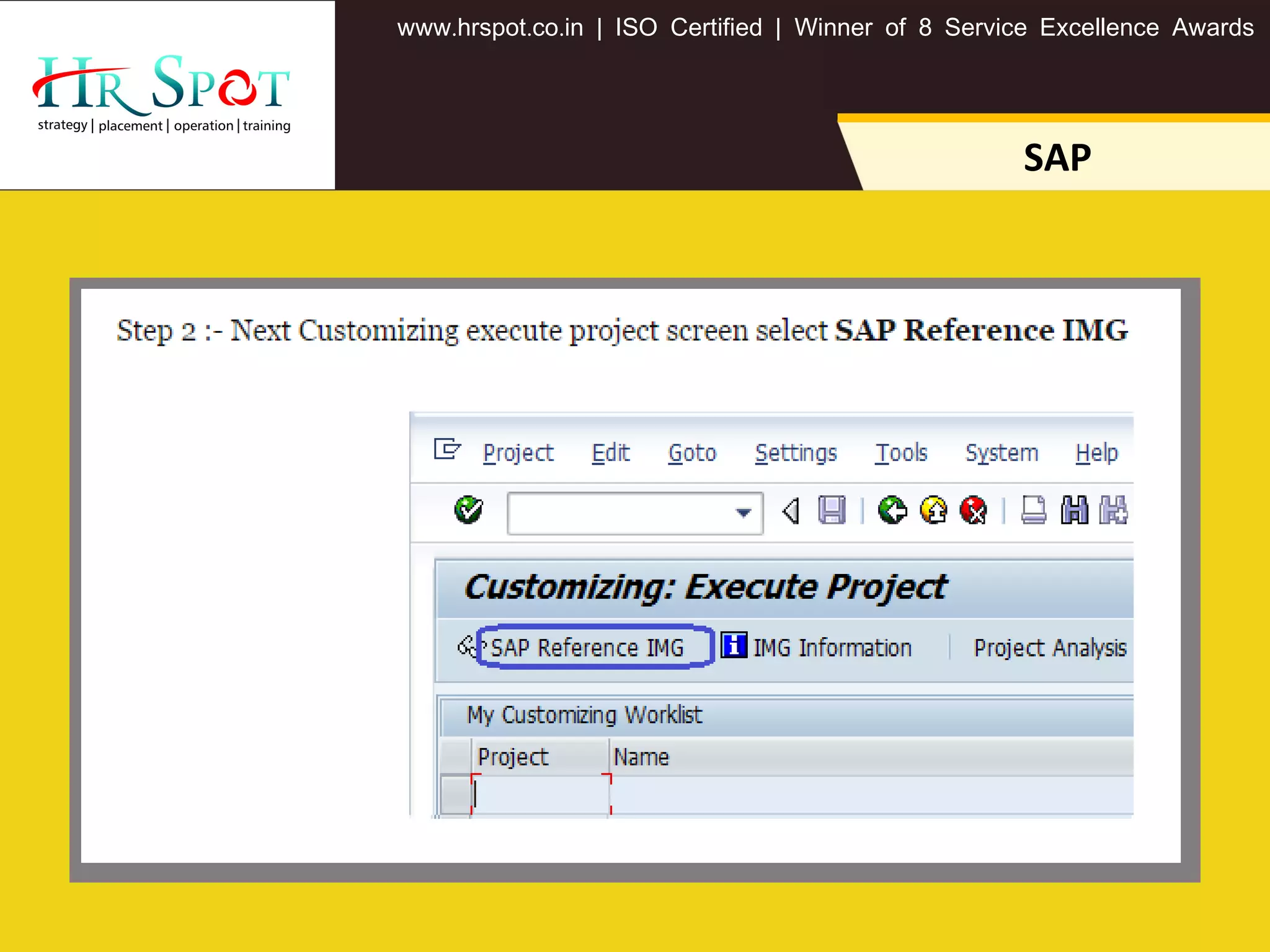Click the left triangle collapse icon
1270x952 pixels.
(x=790, y=511)
